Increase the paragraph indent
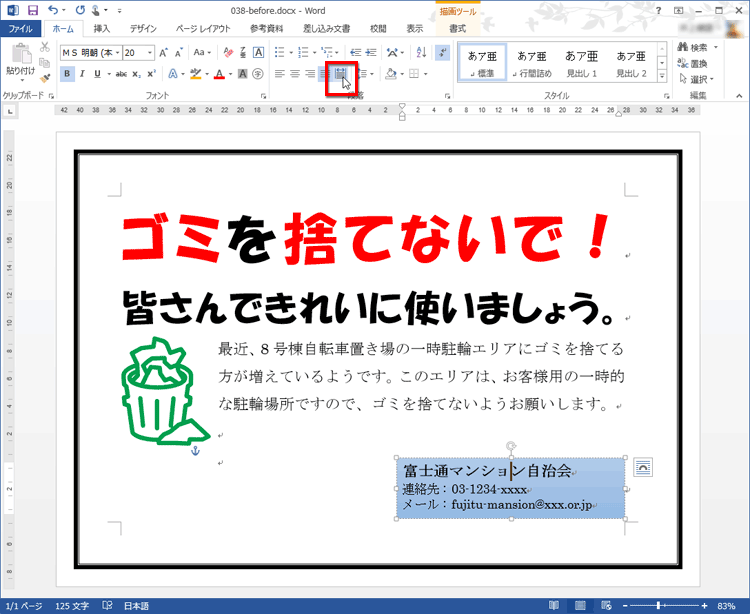 (x=371, y=52)
